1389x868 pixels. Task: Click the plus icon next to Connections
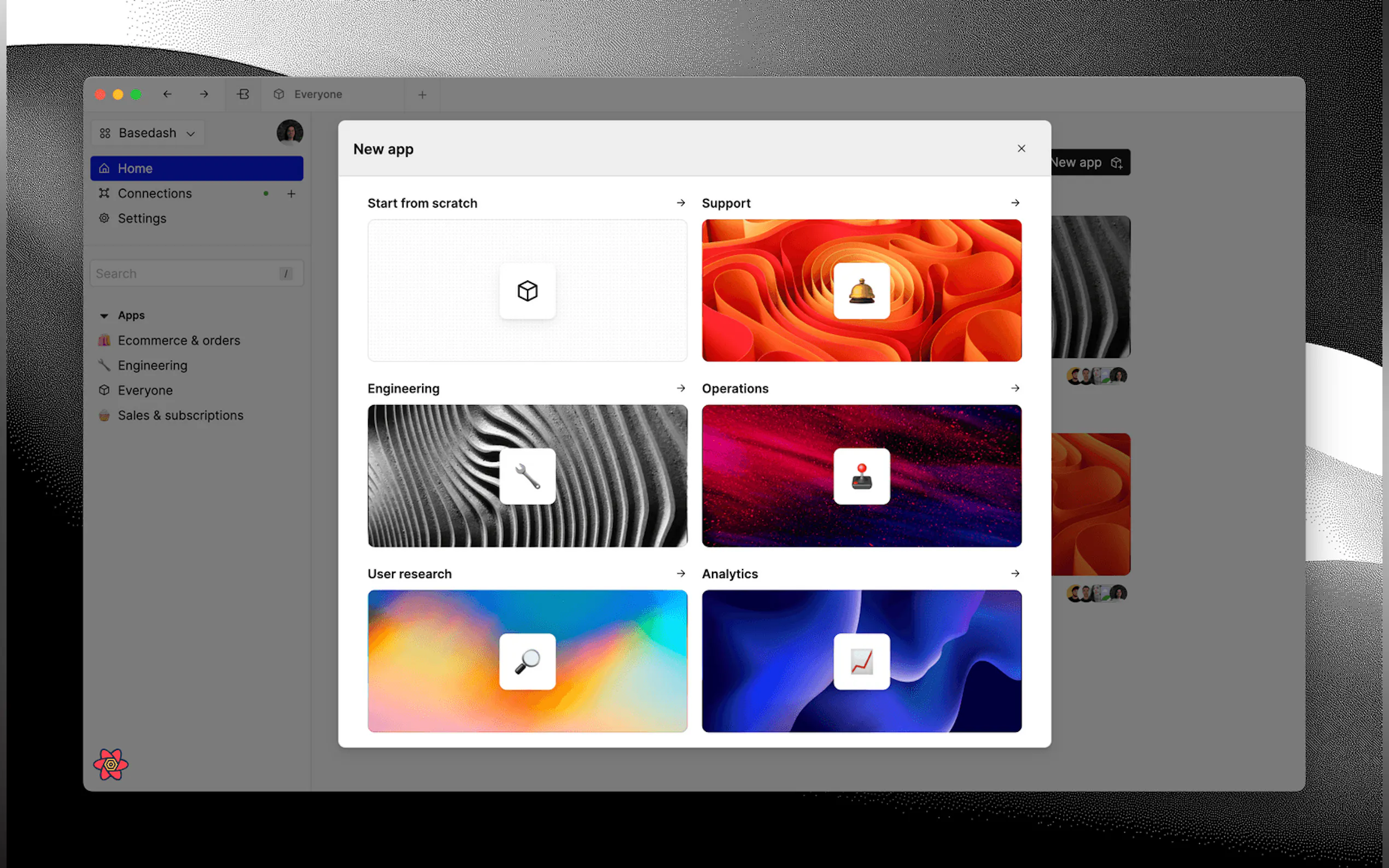point(291,194)
